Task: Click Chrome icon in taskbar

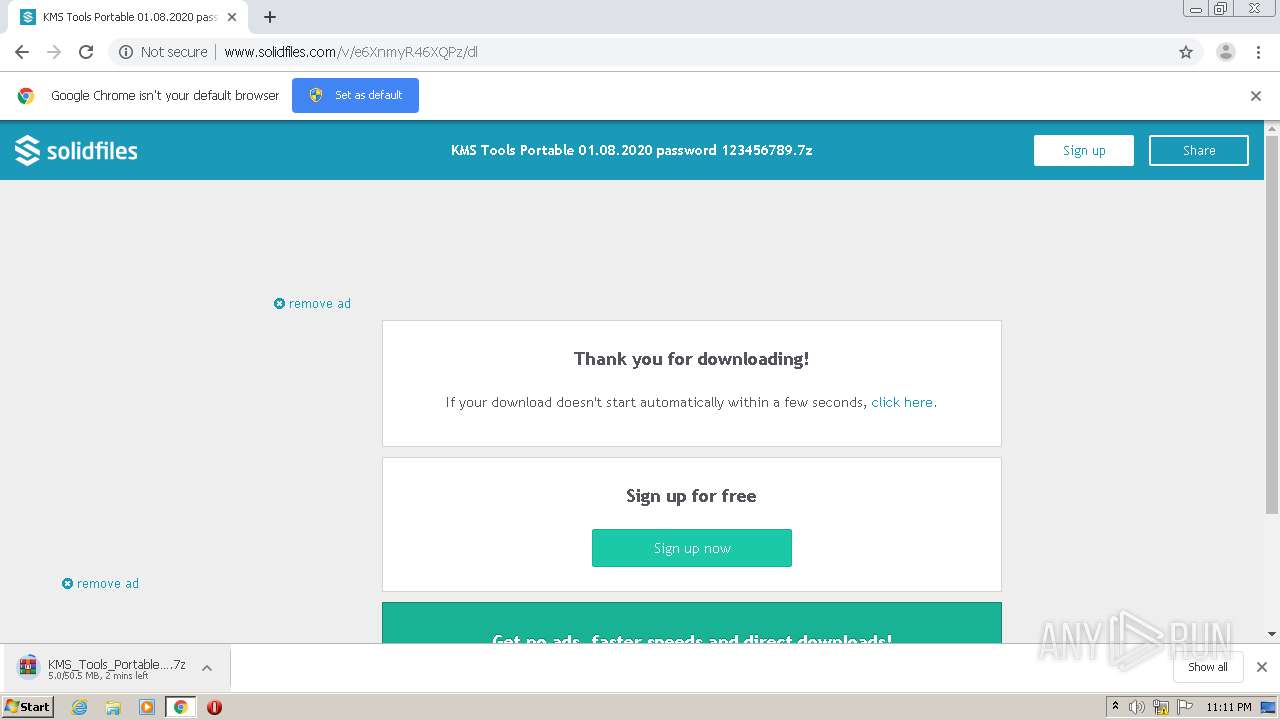Action: point(180,707)
